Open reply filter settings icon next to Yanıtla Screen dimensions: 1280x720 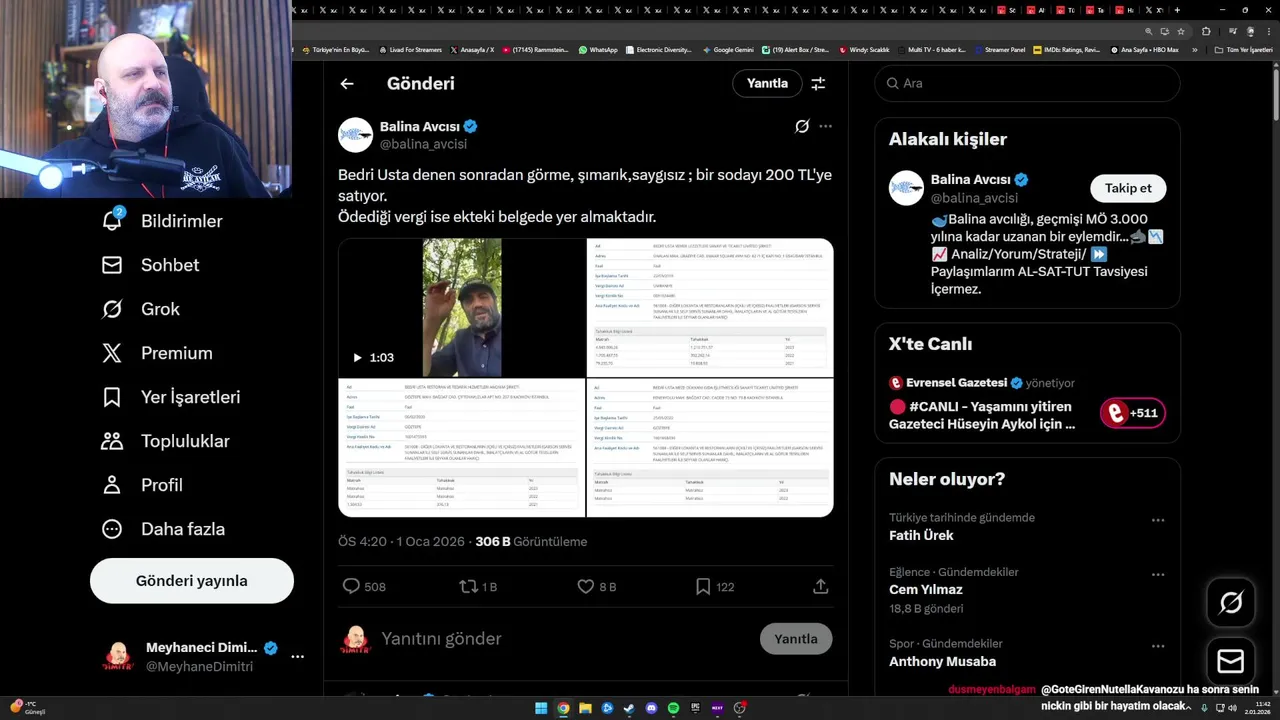click(818, 84)
